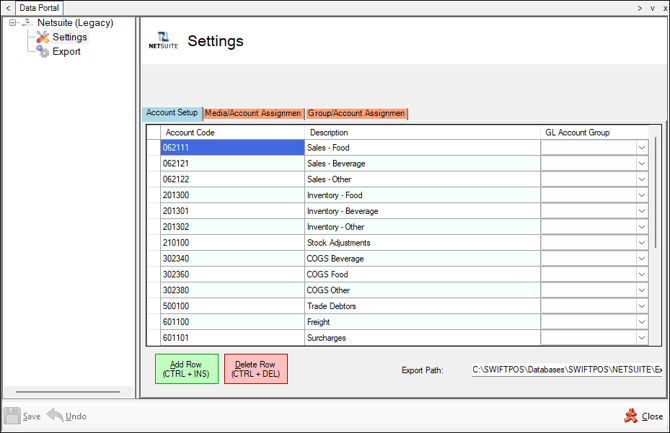Select account code cell 062122
This screenshot has height=433, width=670.
pos(232,180)
